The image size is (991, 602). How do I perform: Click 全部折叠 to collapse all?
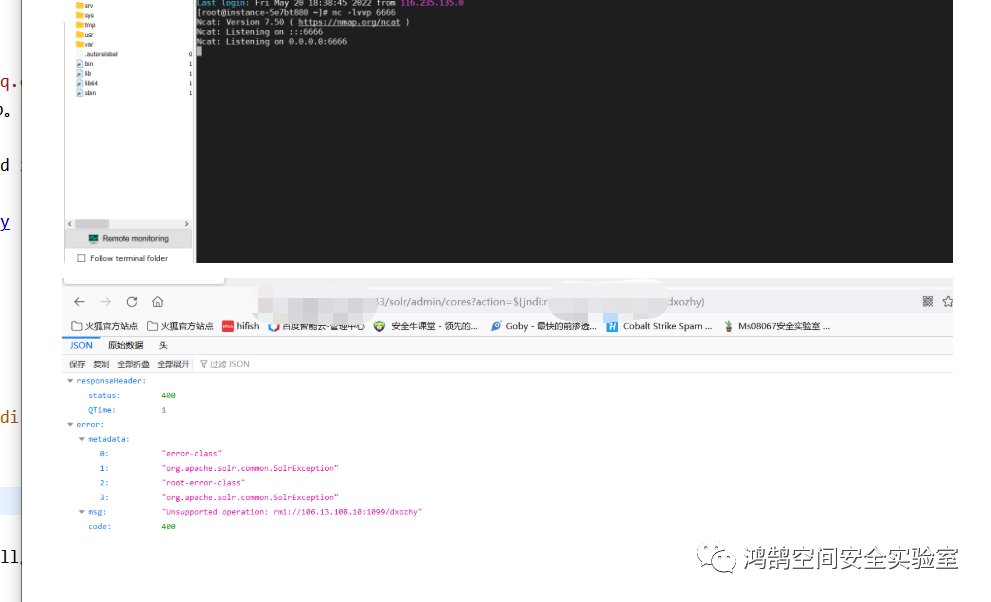pyautogui.click(x=133, y=364)
